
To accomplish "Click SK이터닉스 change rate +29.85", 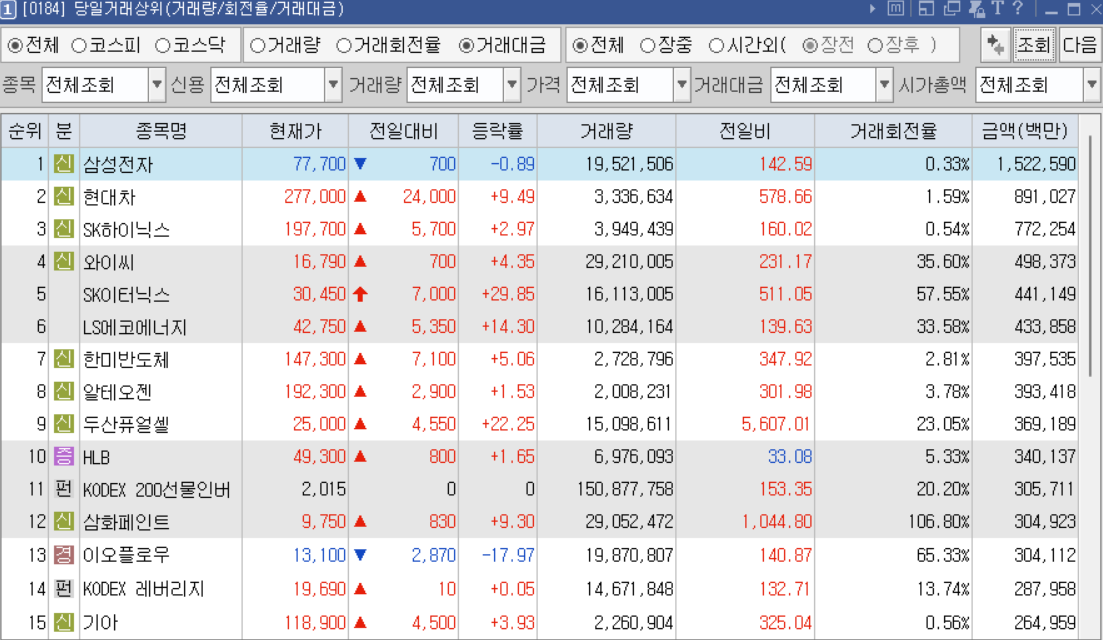I will coord(508,294).
